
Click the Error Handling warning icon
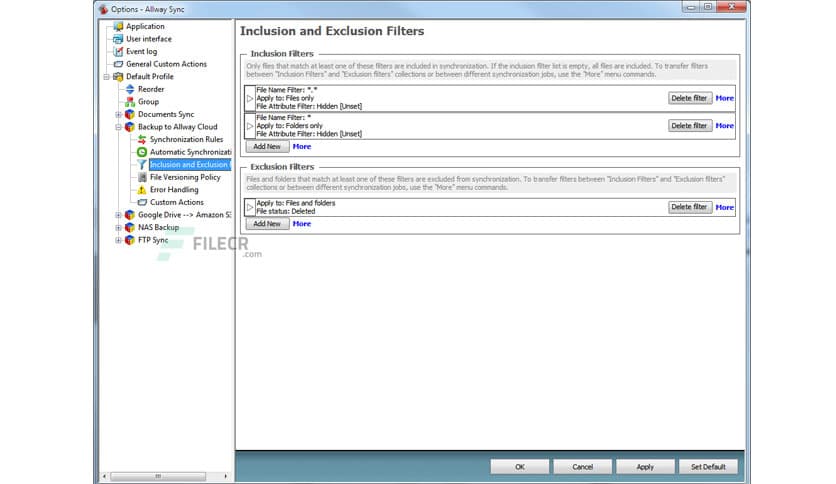click(x=142, y=190)
